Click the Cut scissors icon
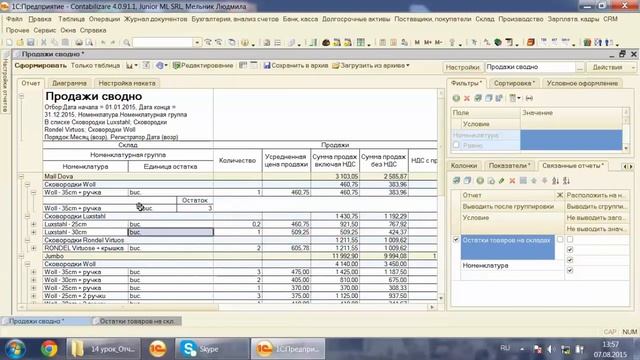 [44, 42]
